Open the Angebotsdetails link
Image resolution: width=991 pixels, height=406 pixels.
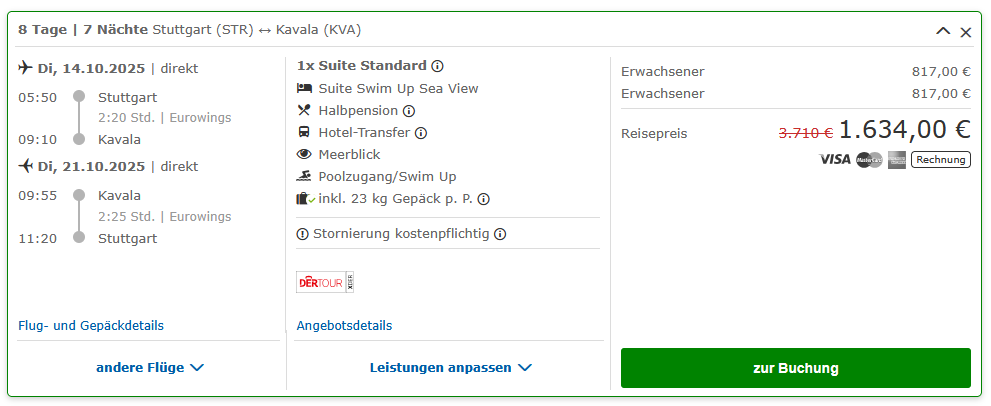click(x=344, y=326)
